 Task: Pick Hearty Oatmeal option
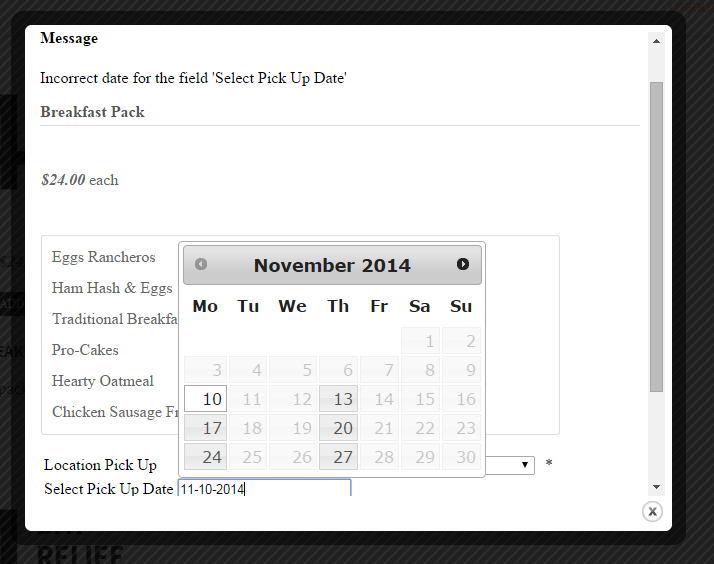click(103, 381)
